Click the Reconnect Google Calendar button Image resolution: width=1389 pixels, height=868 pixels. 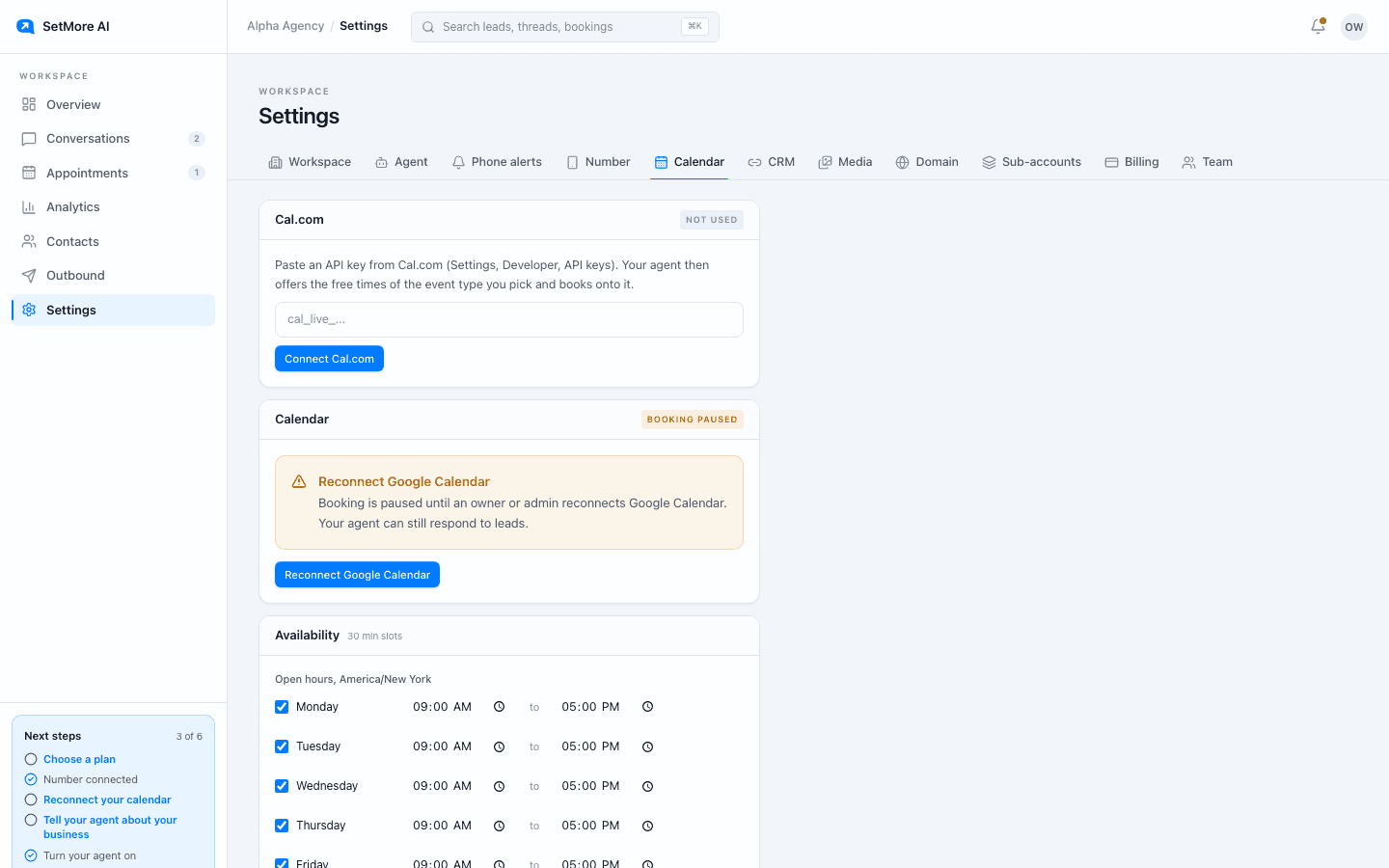coord(357,575)
